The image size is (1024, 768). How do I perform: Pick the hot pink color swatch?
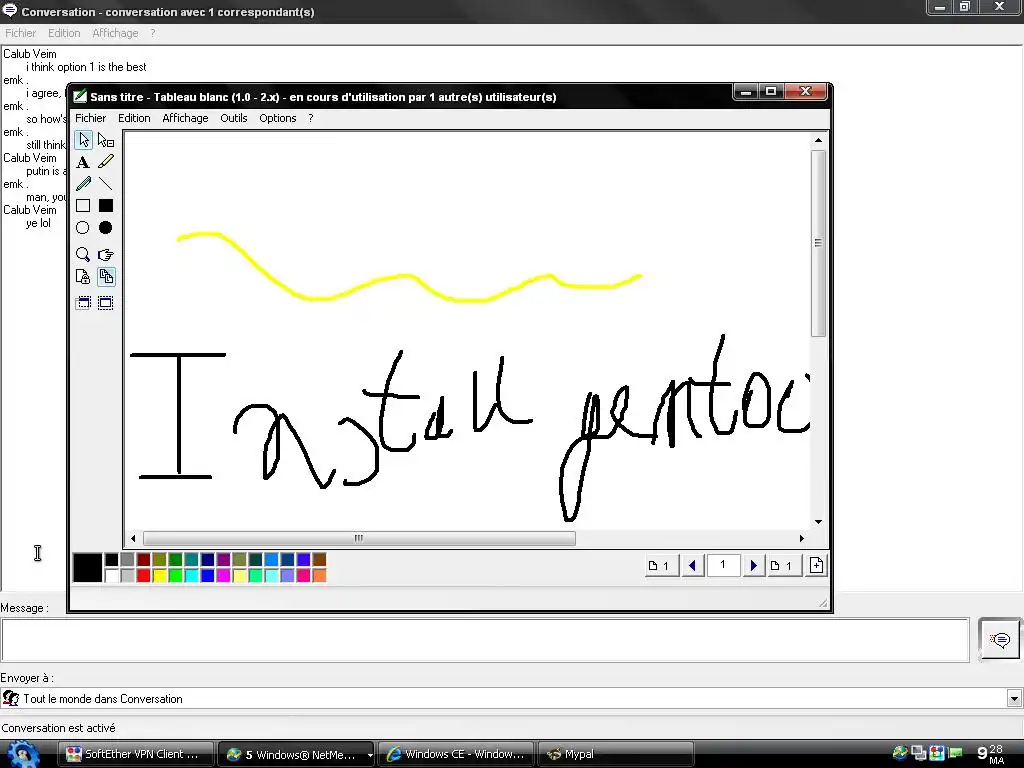click(303, 575)
